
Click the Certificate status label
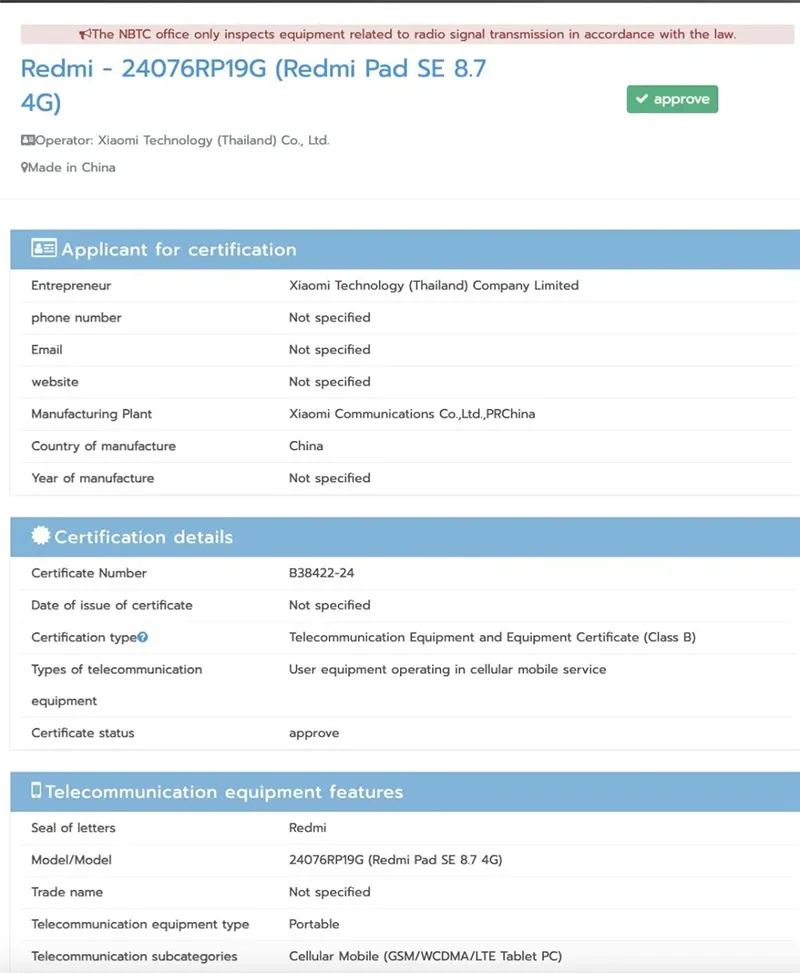[83, 733]
